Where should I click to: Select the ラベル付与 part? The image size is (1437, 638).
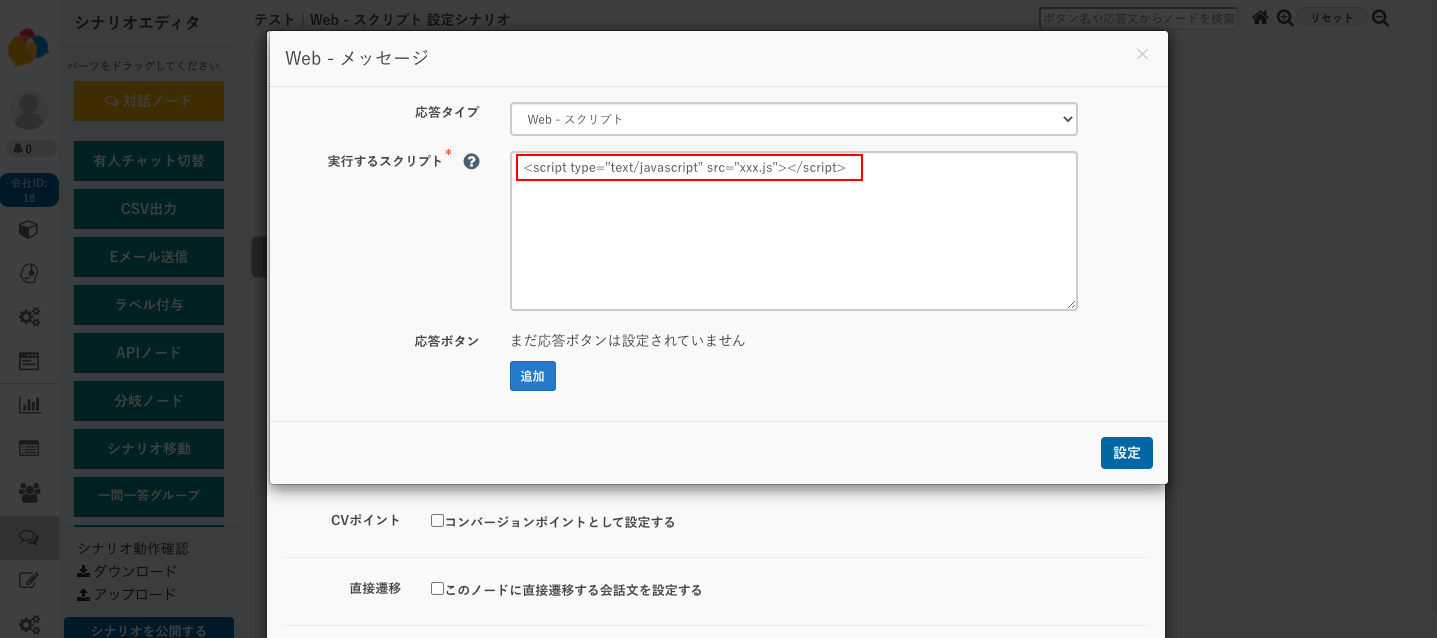(x=149, y=305)
